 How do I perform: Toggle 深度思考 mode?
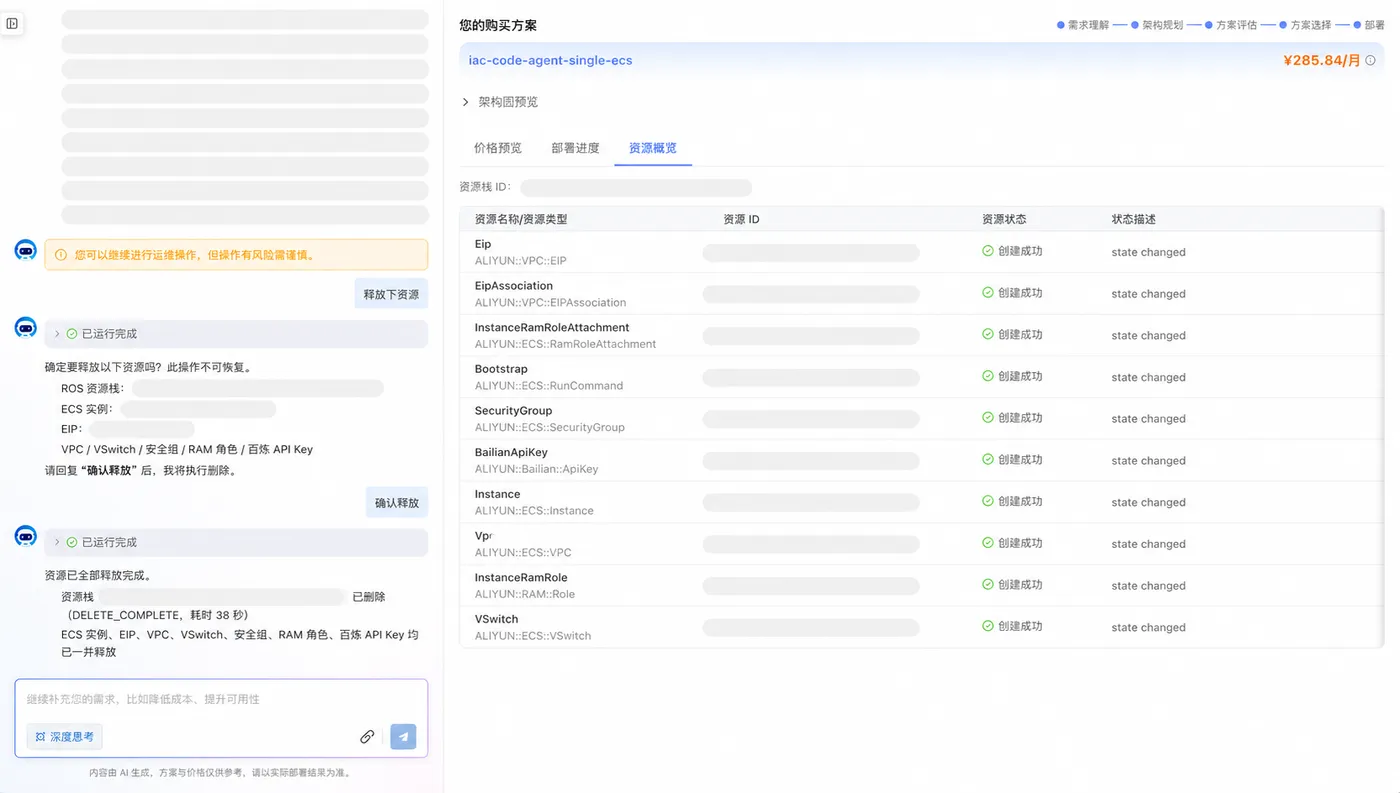click(x=65, y=737)
